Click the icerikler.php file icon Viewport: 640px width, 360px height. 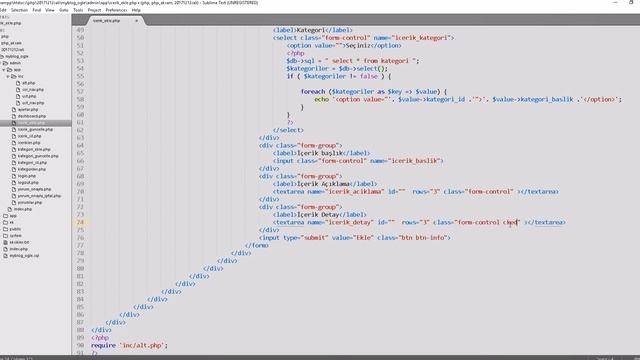14,143
